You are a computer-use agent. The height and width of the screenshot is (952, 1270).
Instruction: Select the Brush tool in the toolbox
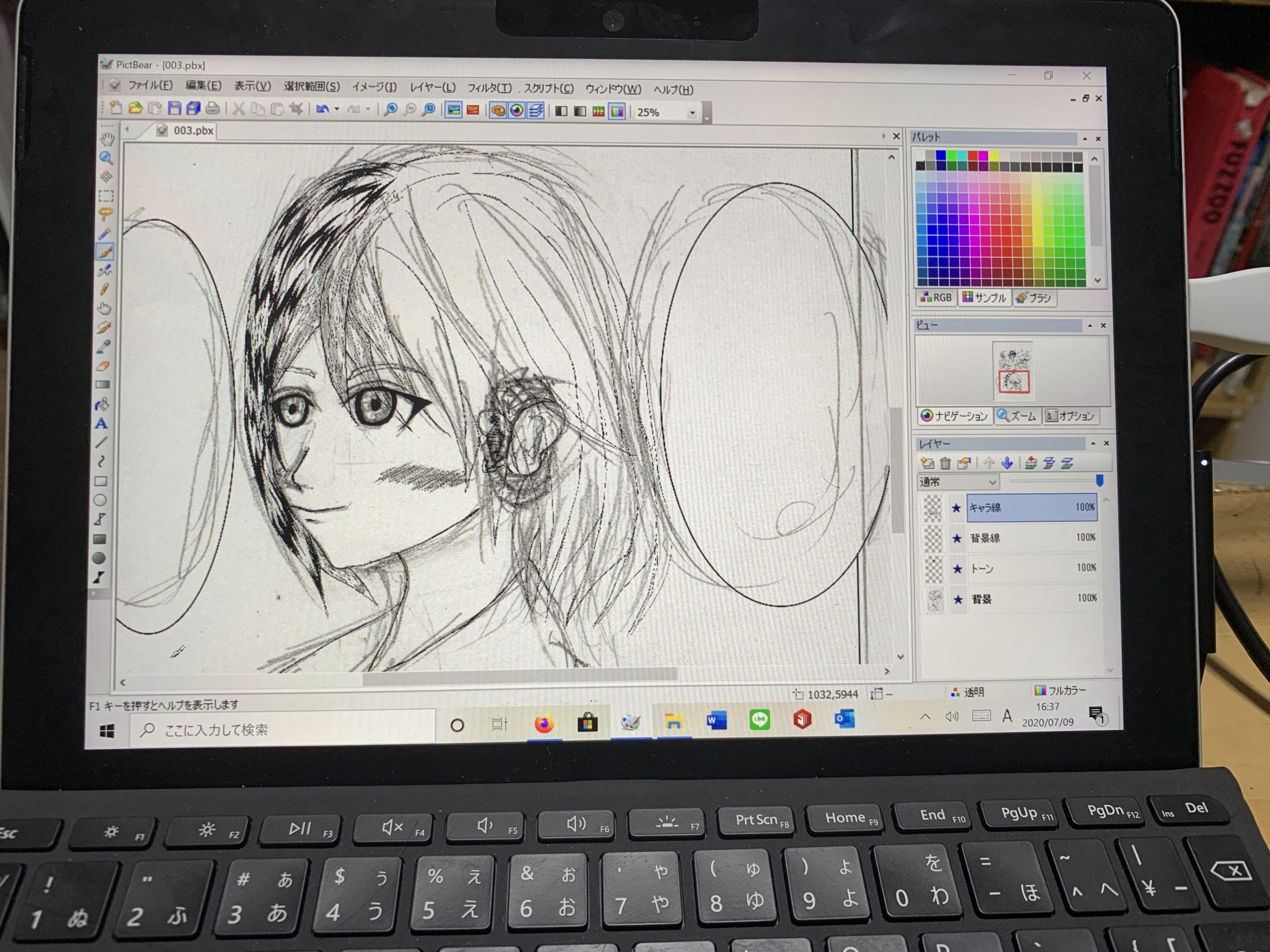[105, 252]
